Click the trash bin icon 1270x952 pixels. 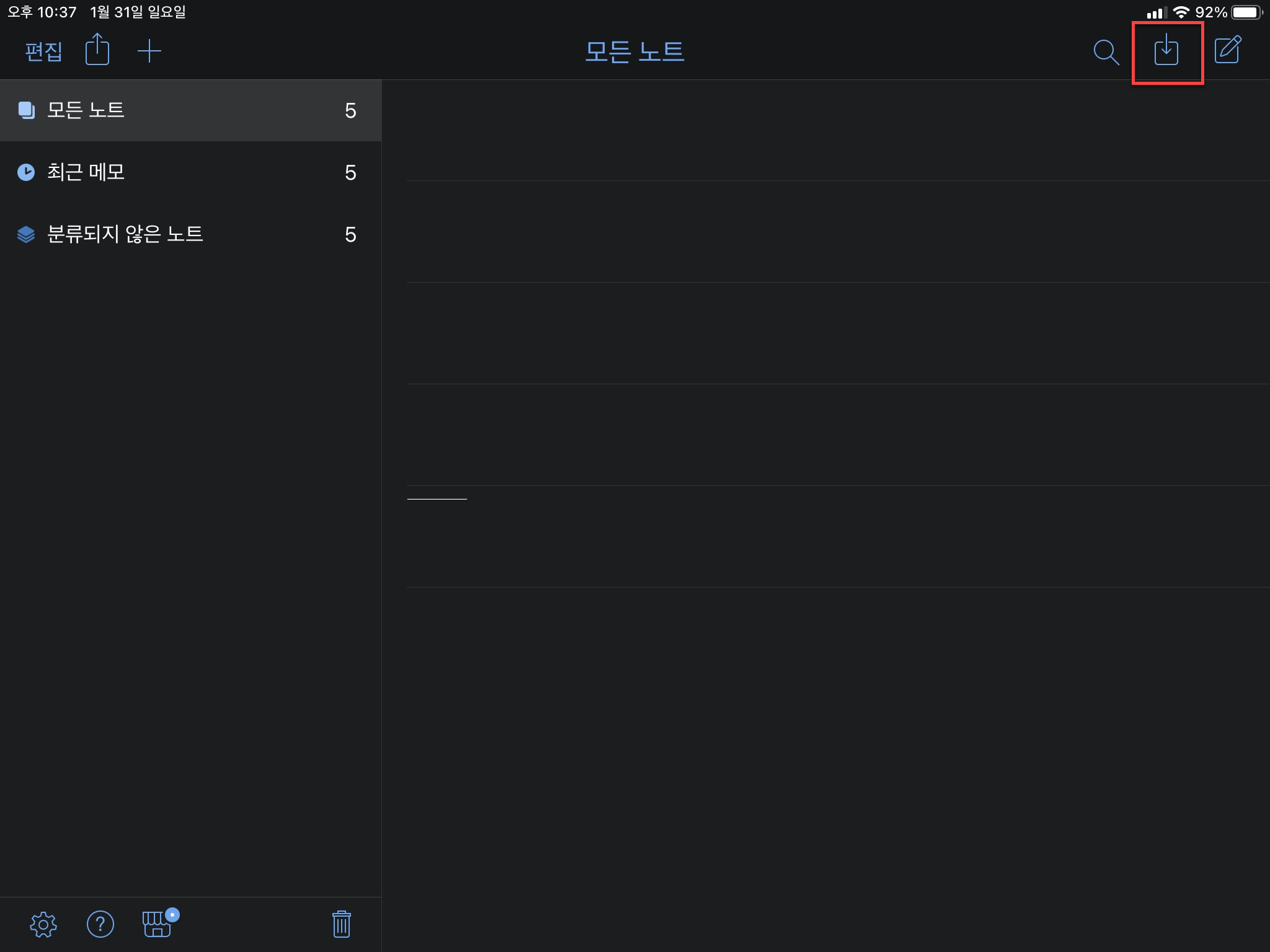341,924
